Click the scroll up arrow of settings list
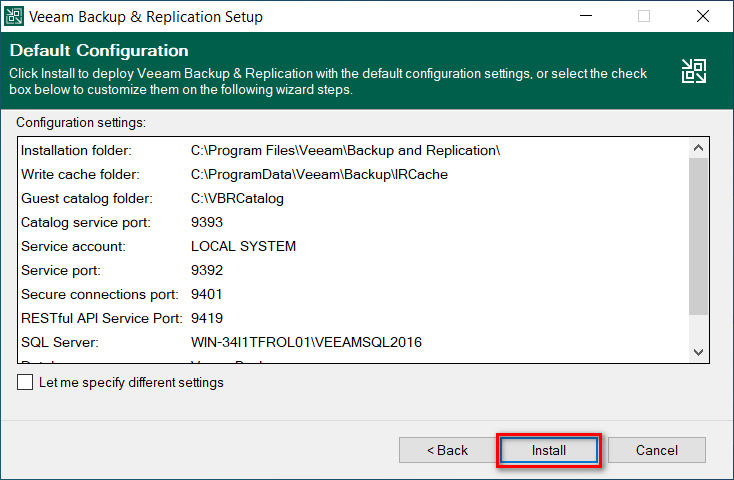Image resolution: width=734 pixels, height=480 pixels. (698, 148)
